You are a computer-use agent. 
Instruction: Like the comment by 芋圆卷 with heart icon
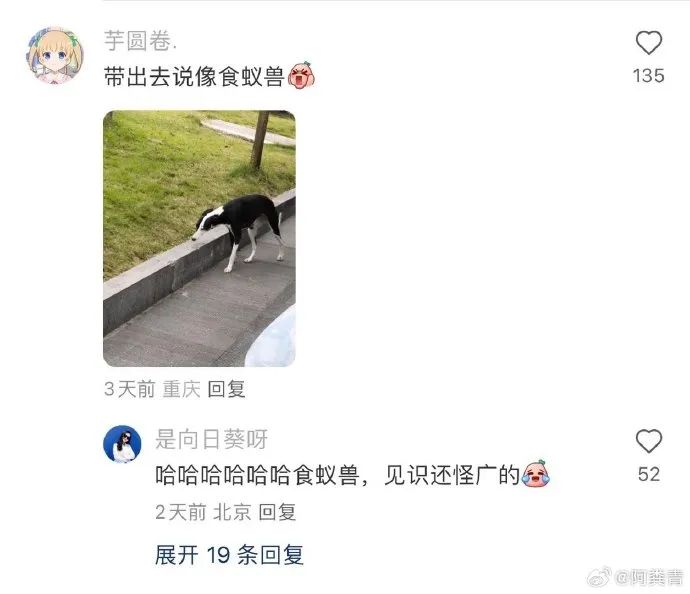(x=649, y=43)
